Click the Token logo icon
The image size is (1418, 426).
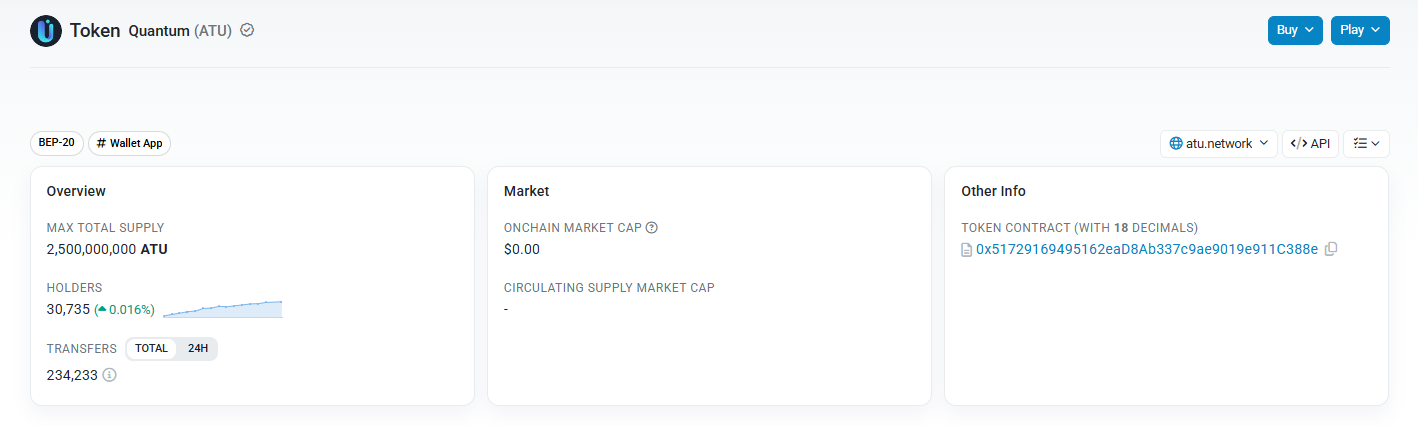(46, 31)
